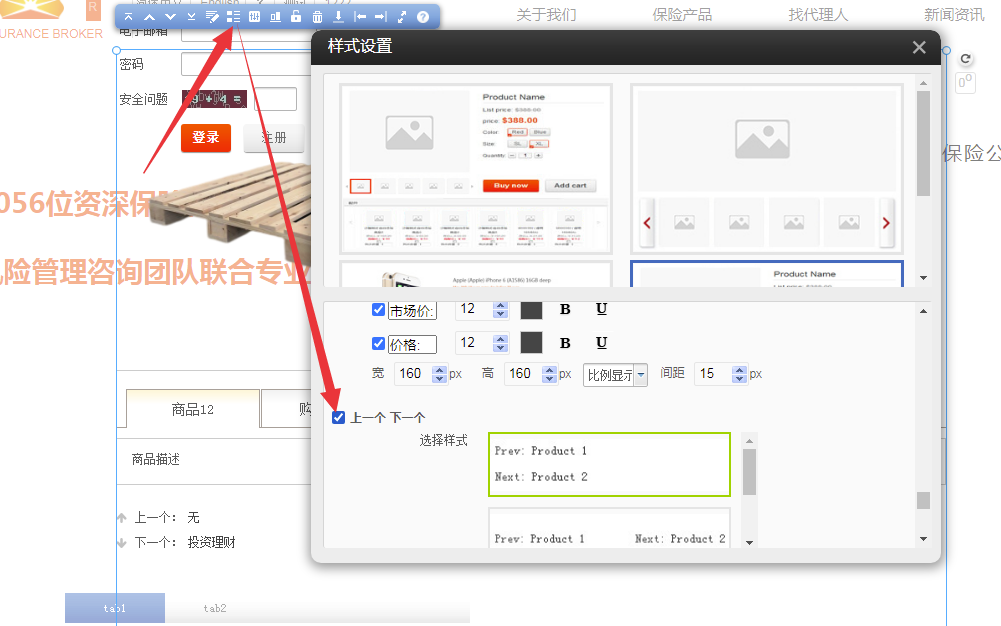Screen dimensions: 1001x626
Task: Click the lock icon in floating toolbar
Action: tap(296, 17)
